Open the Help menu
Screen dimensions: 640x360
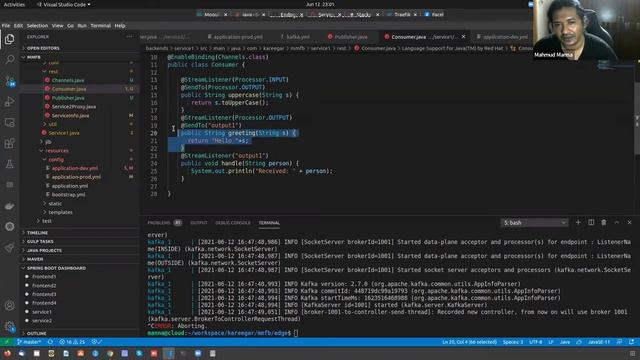tap(120, 26)
